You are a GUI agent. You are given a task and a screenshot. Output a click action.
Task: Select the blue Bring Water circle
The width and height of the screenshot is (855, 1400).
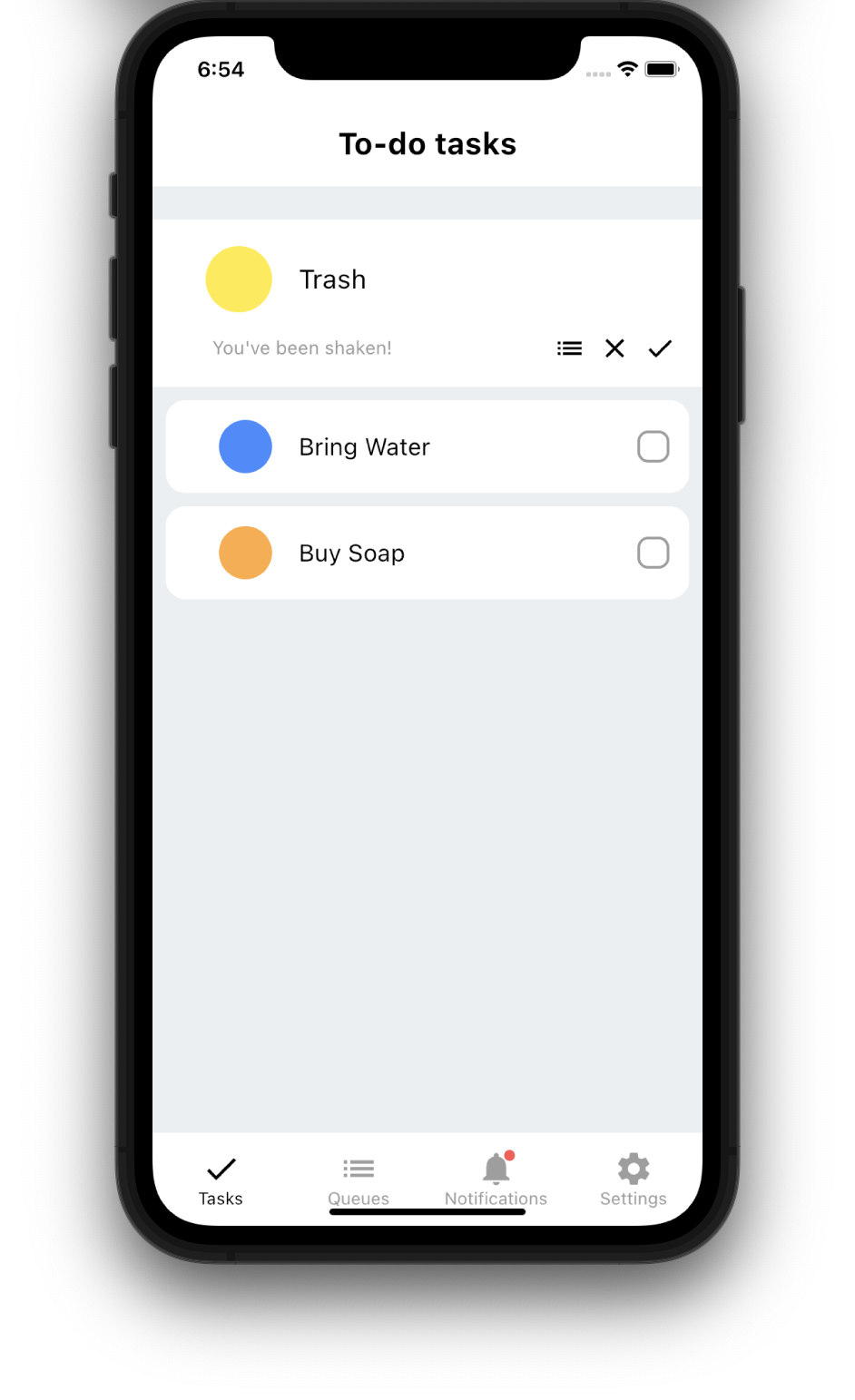tap(246, 446)
